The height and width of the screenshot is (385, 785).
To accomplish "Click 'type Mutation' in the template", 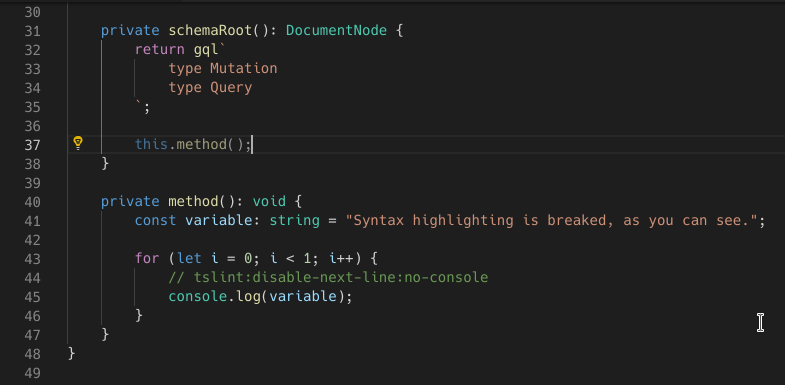I will [x=223, y=69].
